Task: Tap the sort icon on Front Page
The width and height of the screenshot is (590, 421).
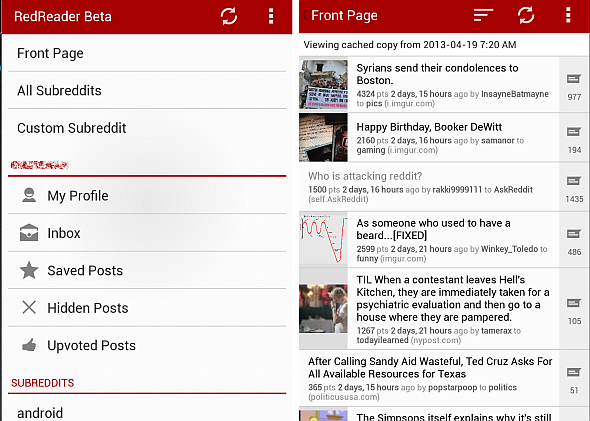Action: point(483,15)
